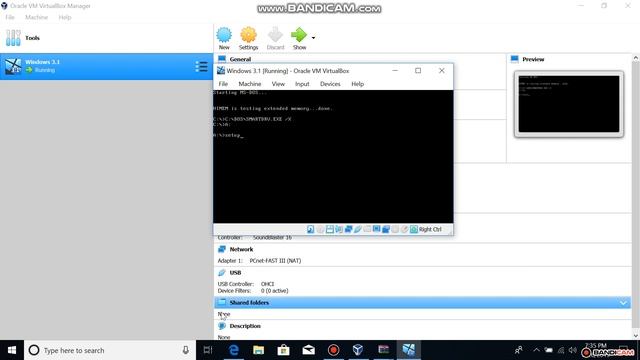Click the audio icon in the VM status bar
The image size is (640, 360).
coord(339,229)
